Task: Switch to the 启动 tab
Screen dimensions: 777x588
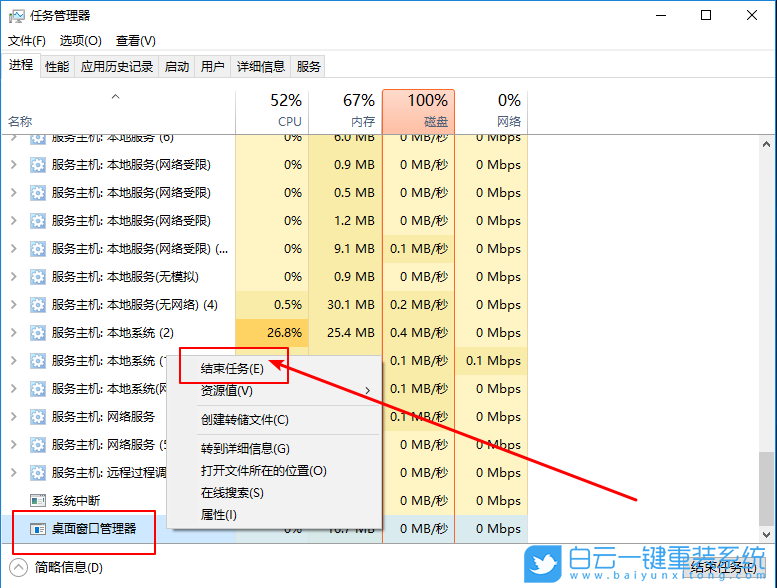Action: pyautogui.click(x=177, y=66)
